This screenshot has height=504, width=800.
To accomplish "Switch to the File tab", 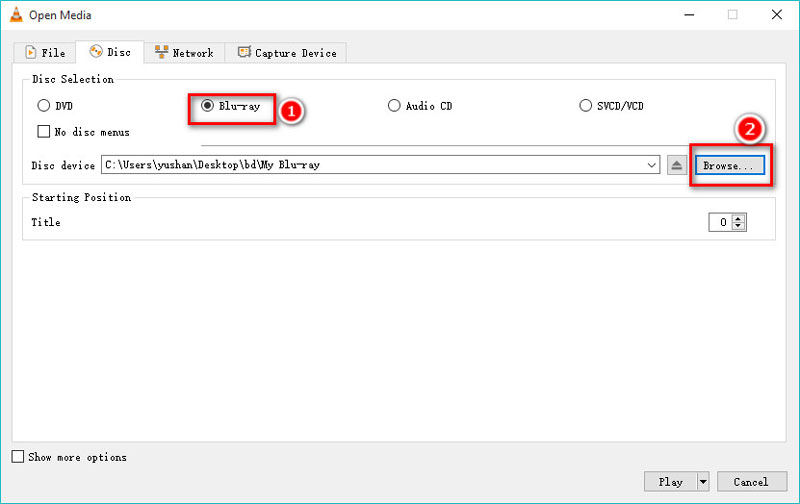I will 46,52.
